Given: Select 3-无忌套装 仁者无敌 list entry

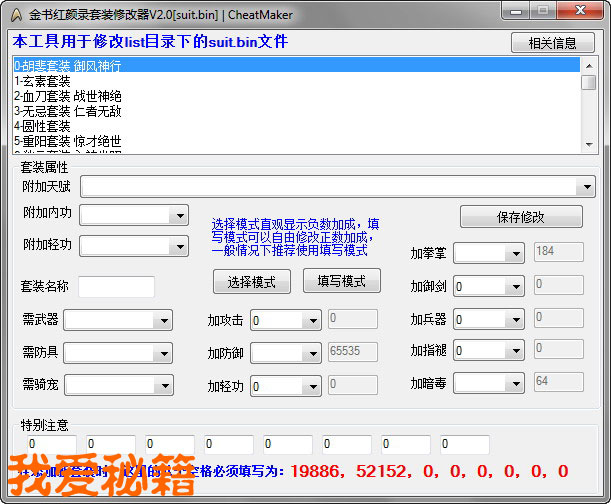Looking at the screenshot, I should (68, 111).
